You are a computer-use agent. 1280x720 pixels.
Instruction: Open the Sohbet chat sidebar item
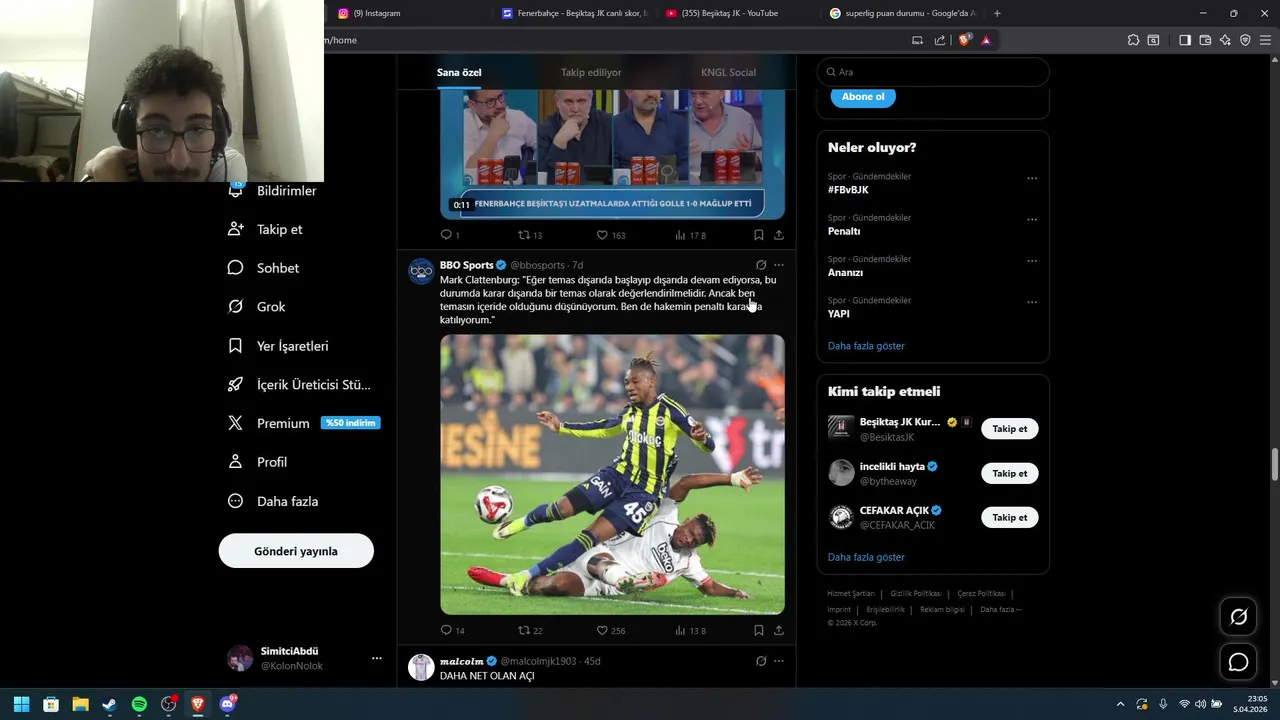263,268
